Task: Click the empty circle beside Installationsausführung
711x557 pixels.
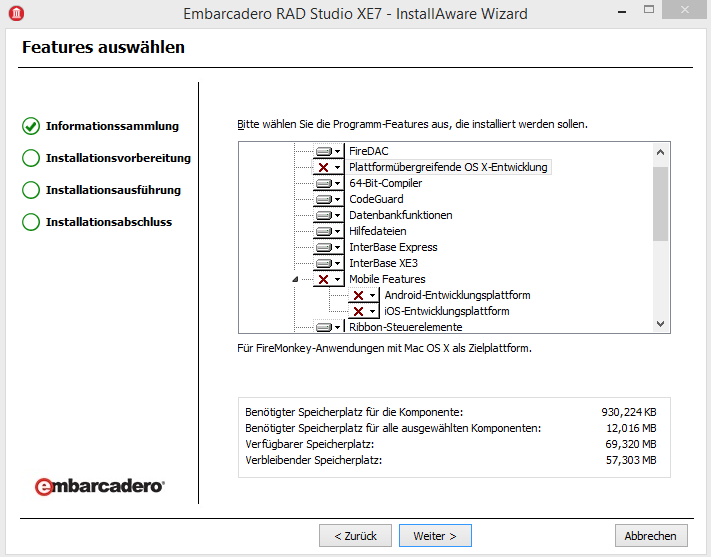Action: click(31, 190)
